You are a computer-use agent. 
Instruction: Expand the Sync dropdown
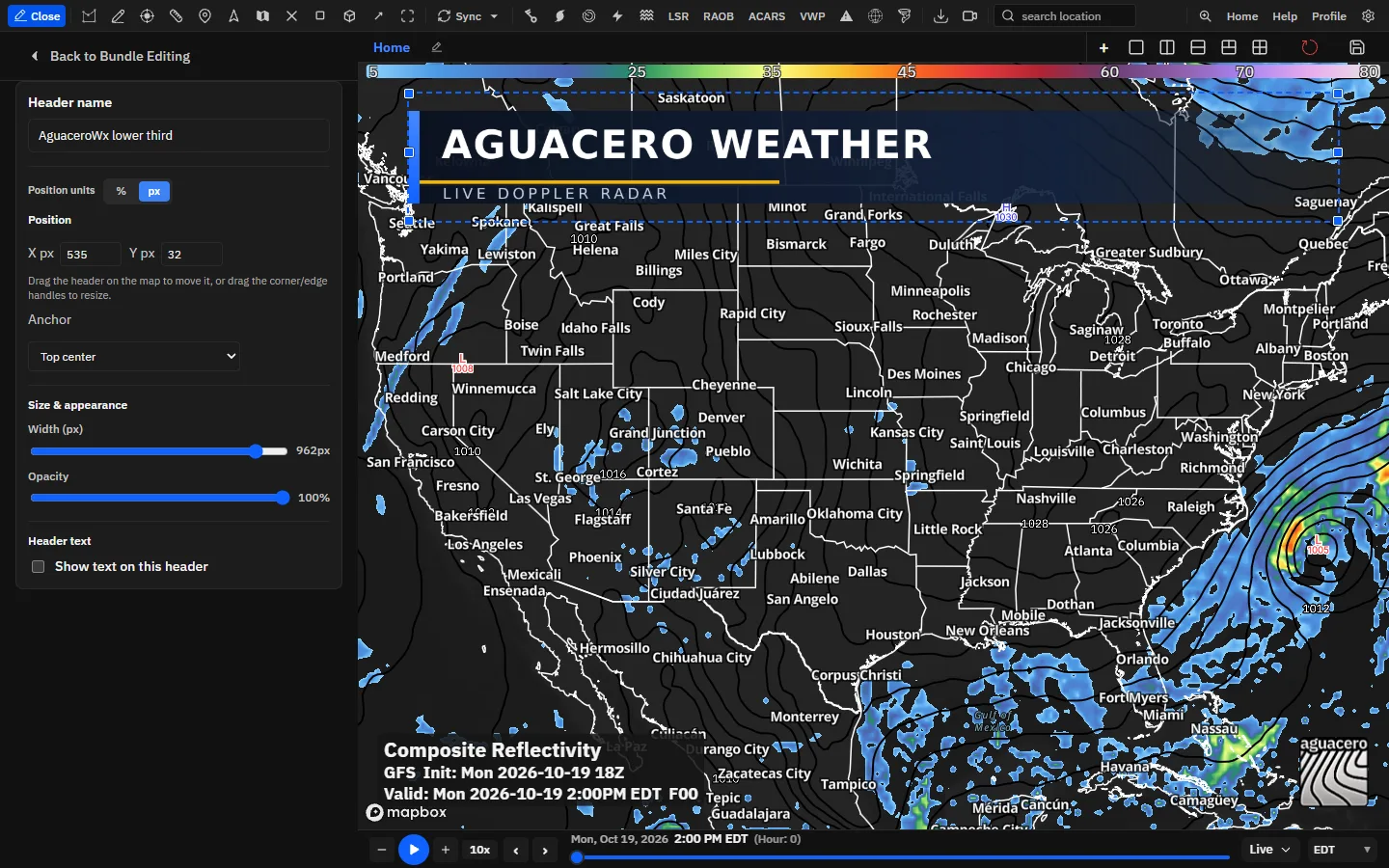(468, 16)
